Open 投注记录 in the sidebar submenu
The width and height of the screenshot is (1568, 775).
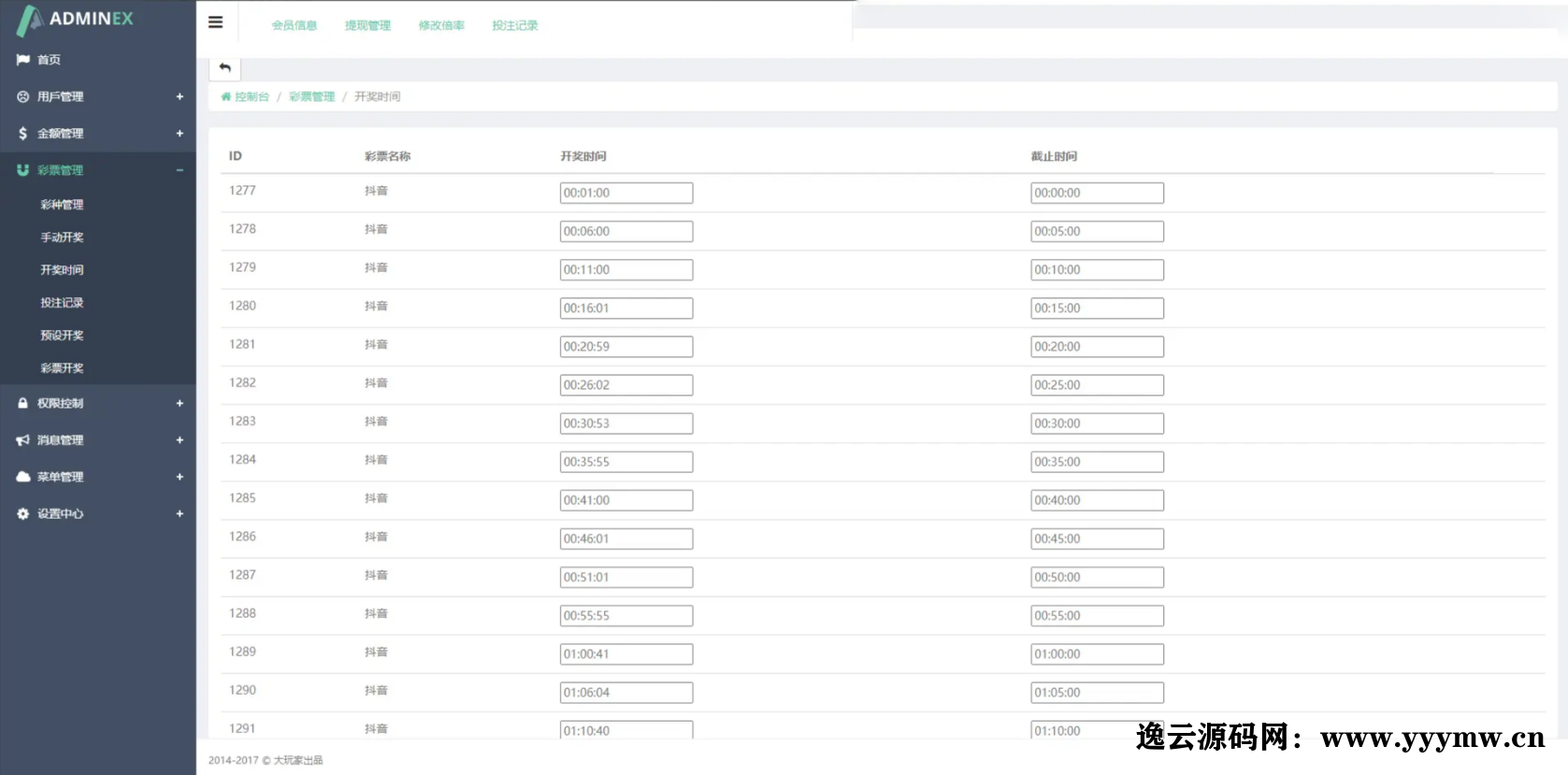62,303
